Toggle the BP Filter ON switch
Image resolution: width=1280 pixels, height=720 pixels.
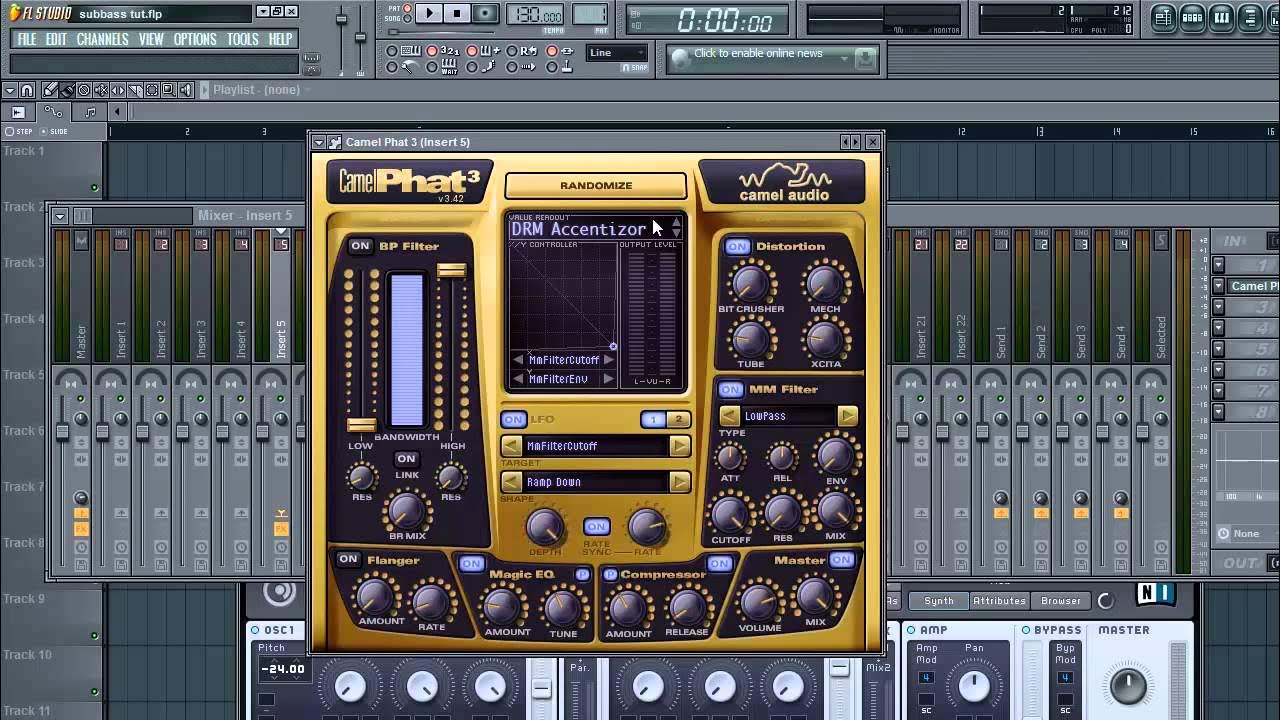[x=360, y=246]
